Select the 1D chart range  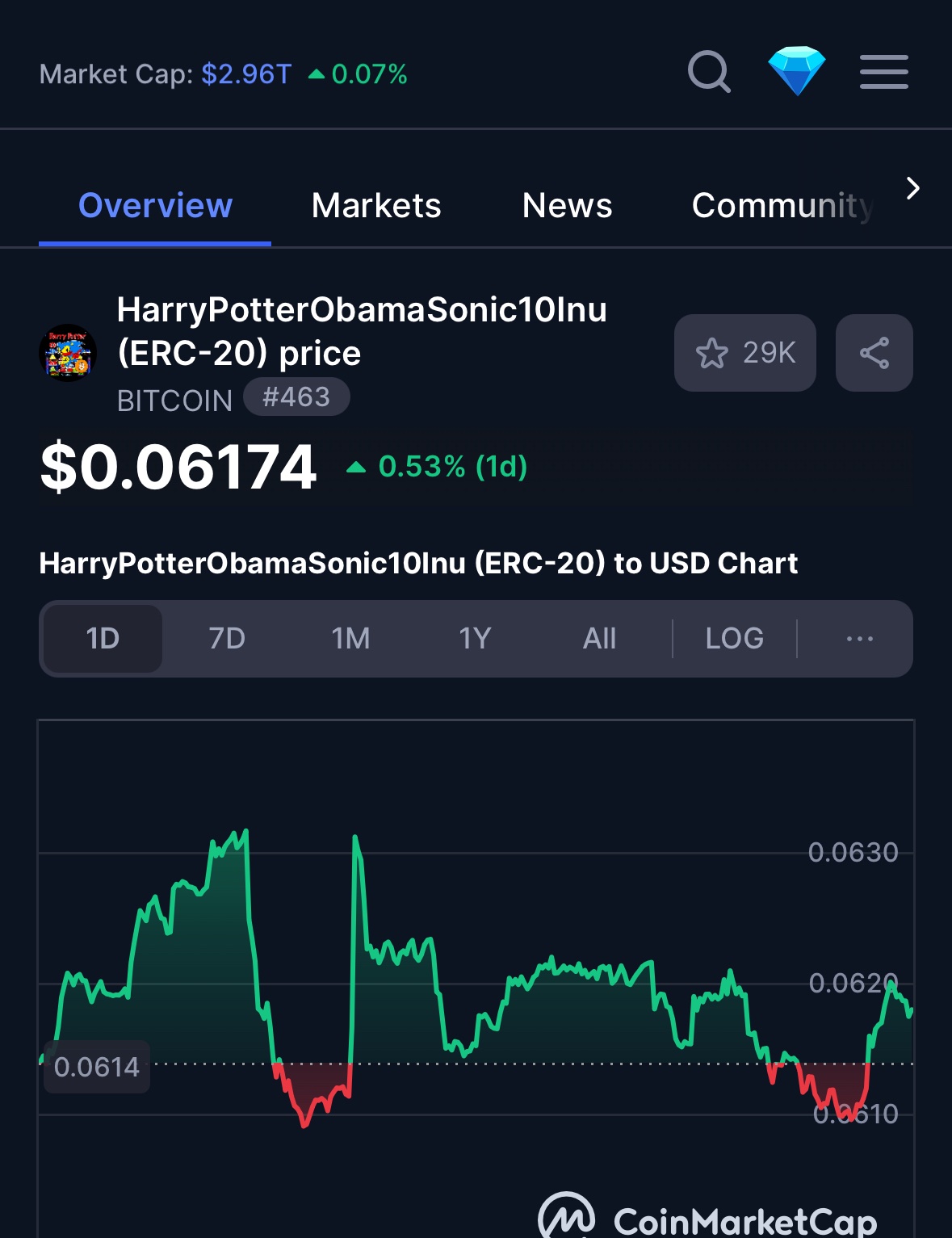pyautogui.click(x=103, y=639)
